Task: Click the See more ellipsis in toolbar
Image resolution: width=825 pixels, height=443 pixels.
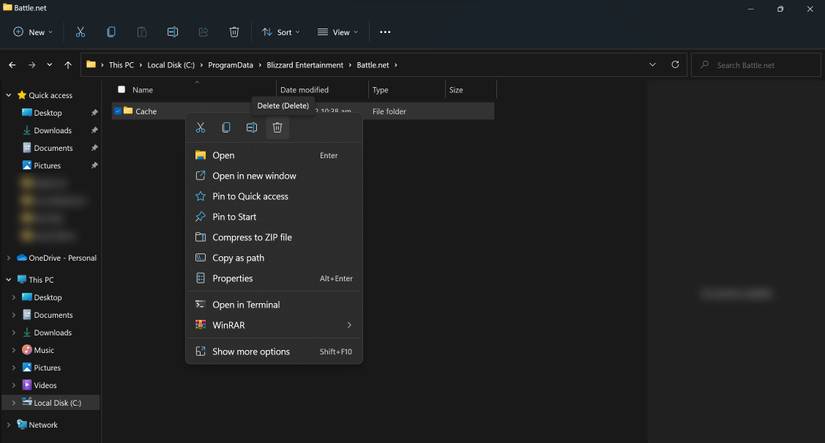Action: (385, 32)
